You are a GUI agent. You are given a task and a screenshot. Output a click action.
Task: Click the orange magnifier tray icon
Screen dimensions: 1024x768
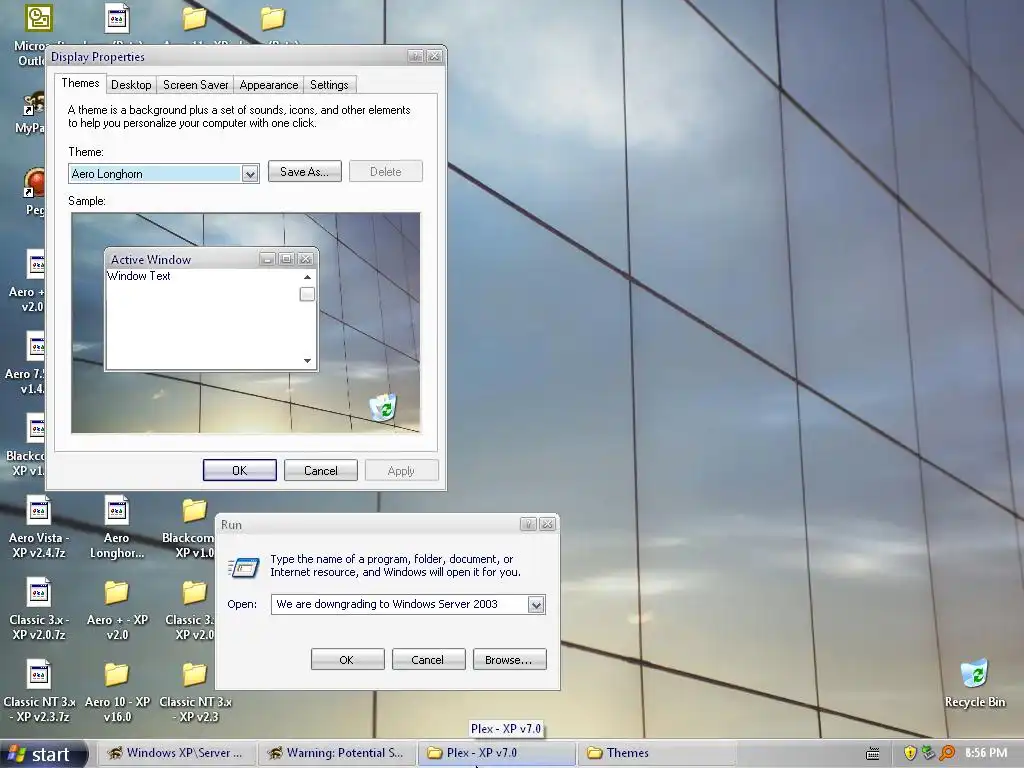coord(946,753)
